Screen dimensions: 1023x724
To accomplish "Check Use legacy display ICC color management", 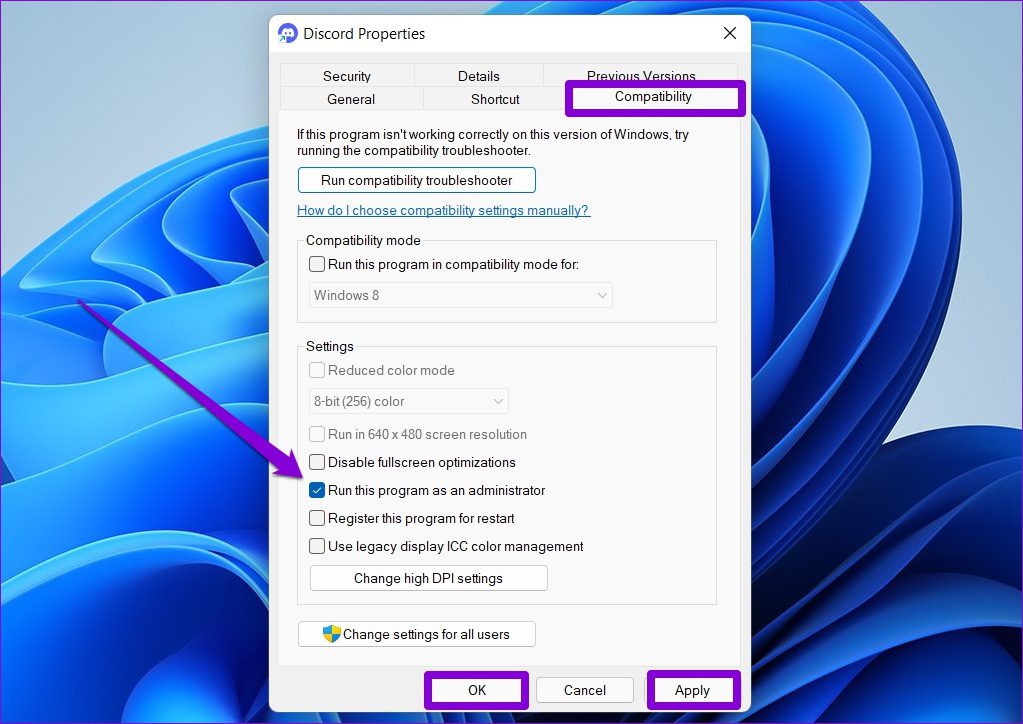I will (x=317, y=546).
